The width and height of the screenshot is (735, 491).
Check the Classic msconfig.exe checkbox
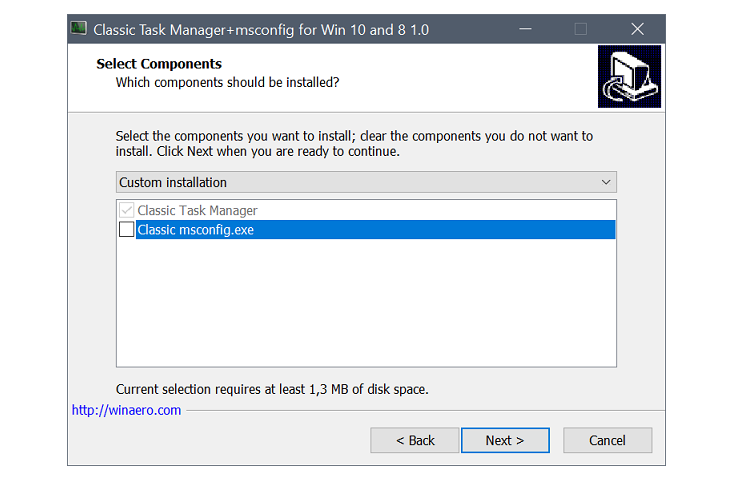pos(126,230)
